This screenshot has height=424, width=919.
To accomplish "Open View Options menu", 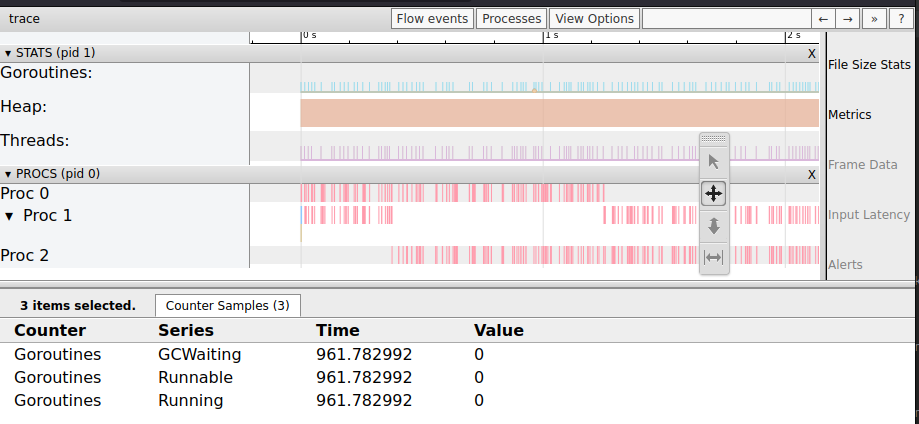I will 594,19.
